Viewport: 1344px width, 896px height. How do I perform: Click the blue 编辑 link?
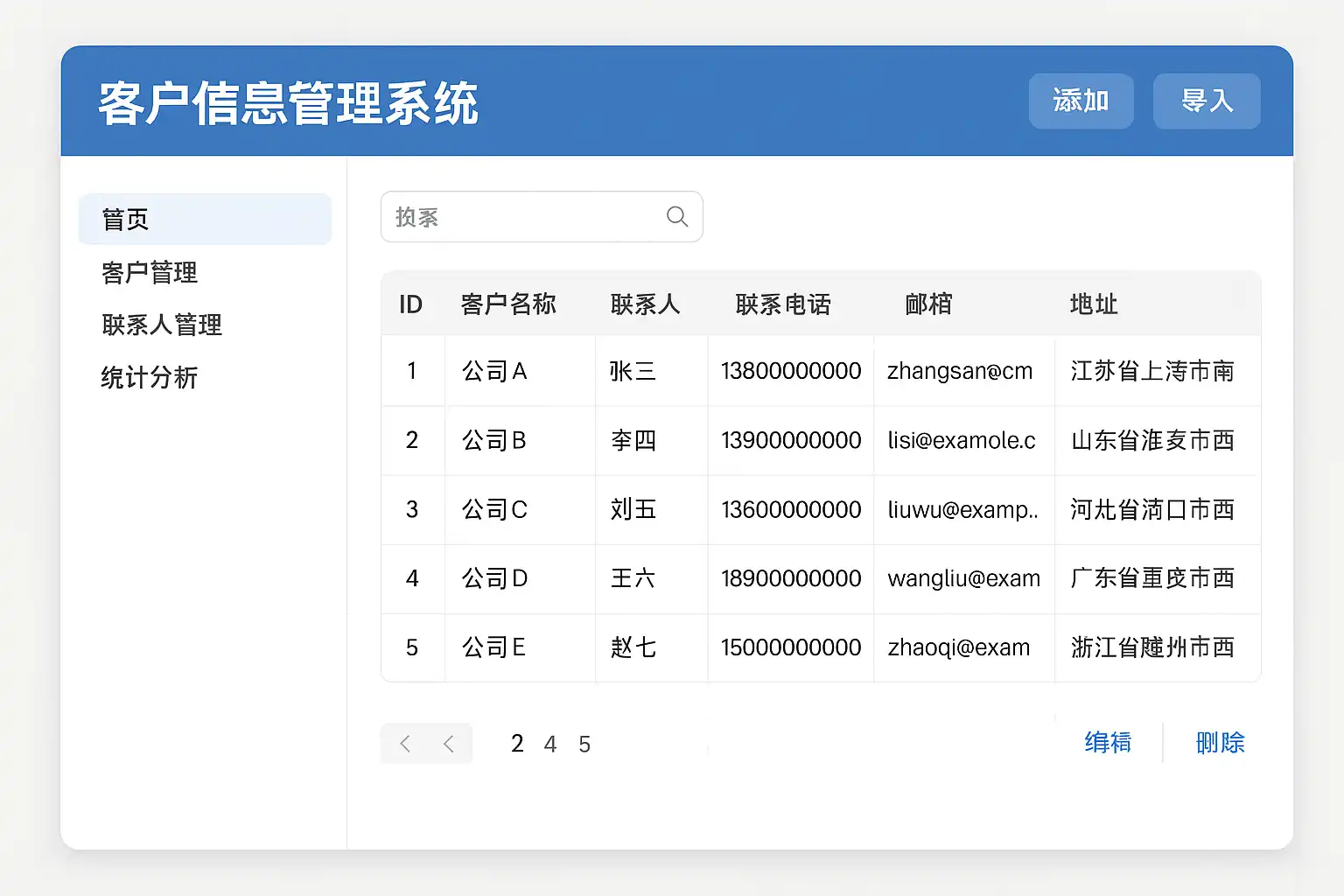coord(1108,743)
